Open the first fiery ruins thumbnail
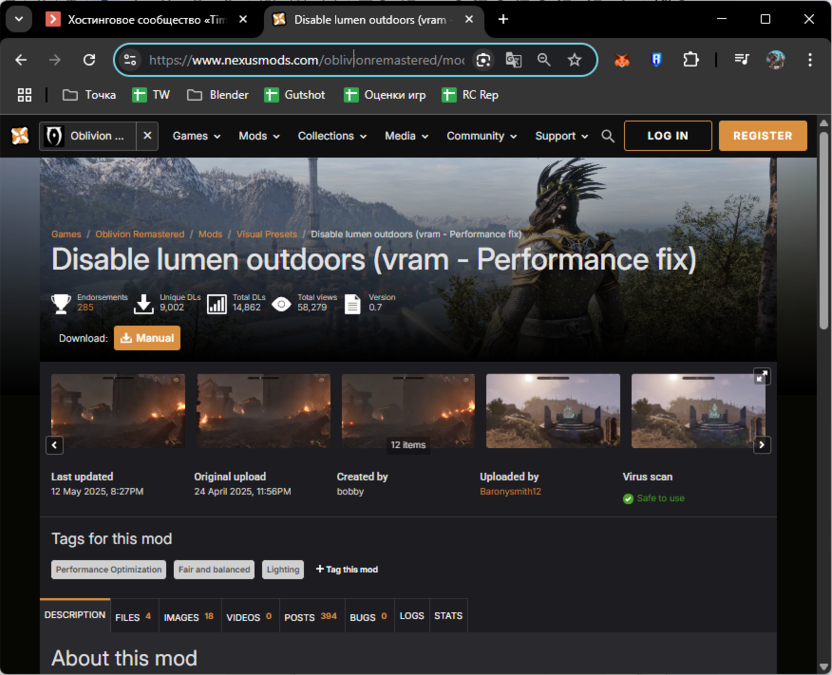Image resolution: width=832 pixels, height=675 pixels. pyautogui.click(x=118, y=411)
